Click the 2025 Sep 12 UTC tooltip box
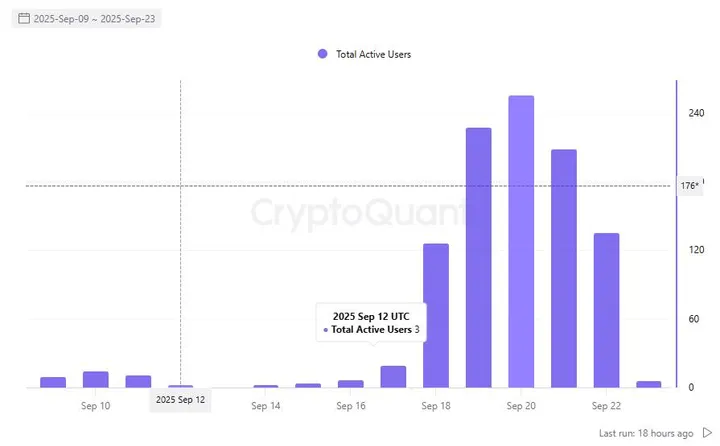Viewport: 720px width, 446px height. 370,322
